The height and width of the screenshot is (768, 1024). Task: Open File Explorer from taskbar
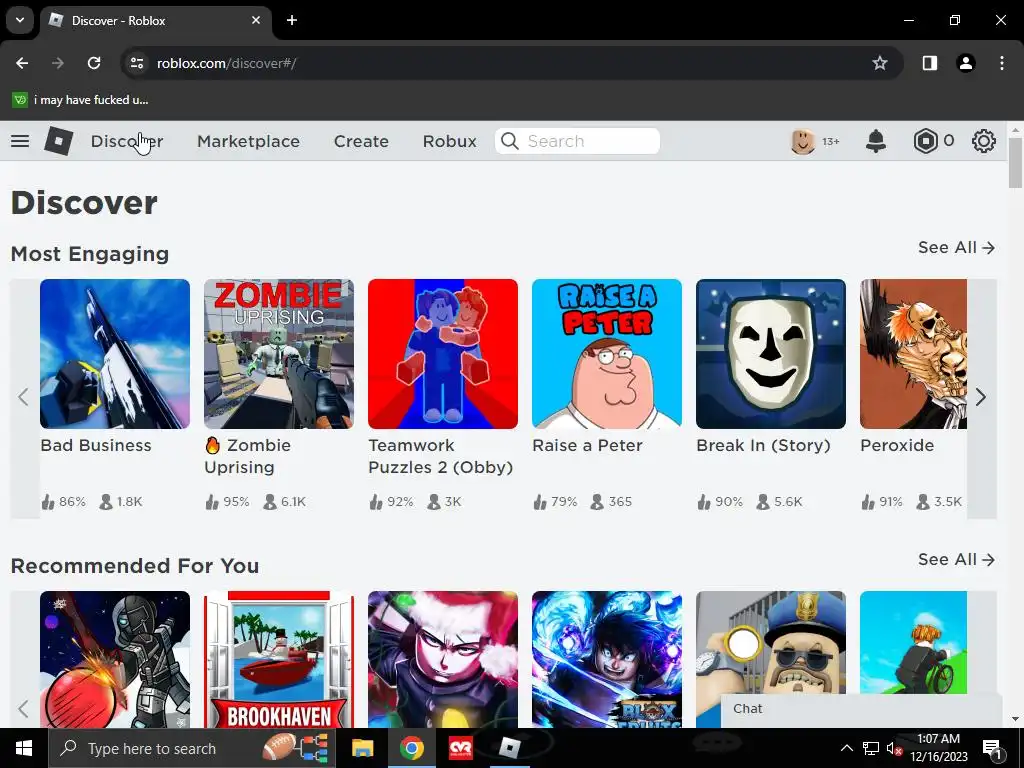(362, 748)
